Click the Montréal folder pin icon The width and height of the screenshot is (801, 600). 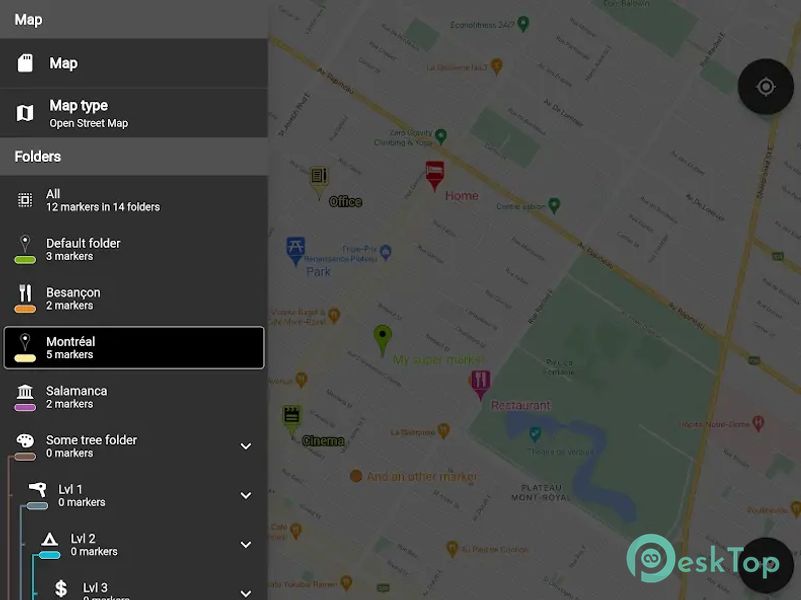pos(25,342)
